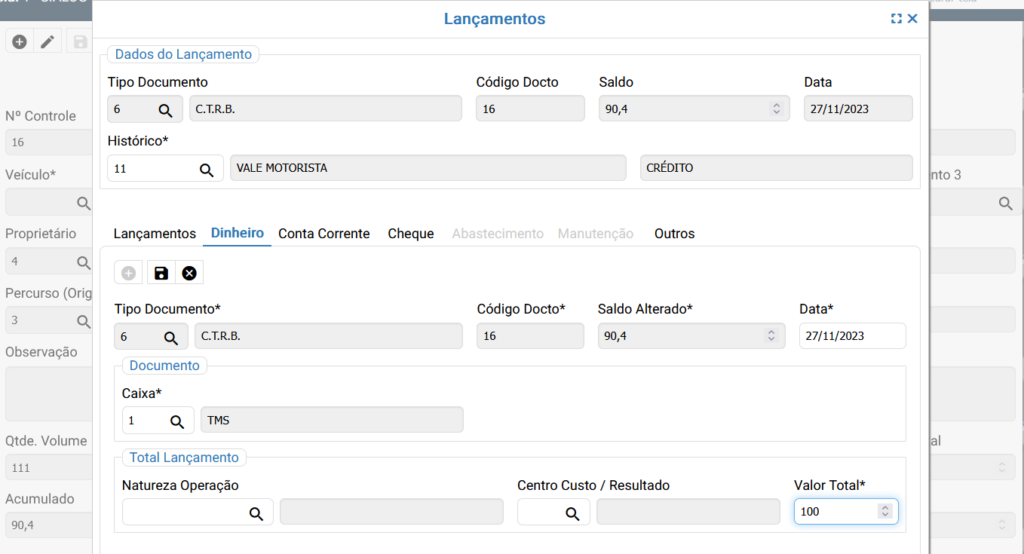Click the save icon in Dinheiro toolbar
This screenshot has height=554, width=1024.
pyautogui.click(x=161, y=273)
